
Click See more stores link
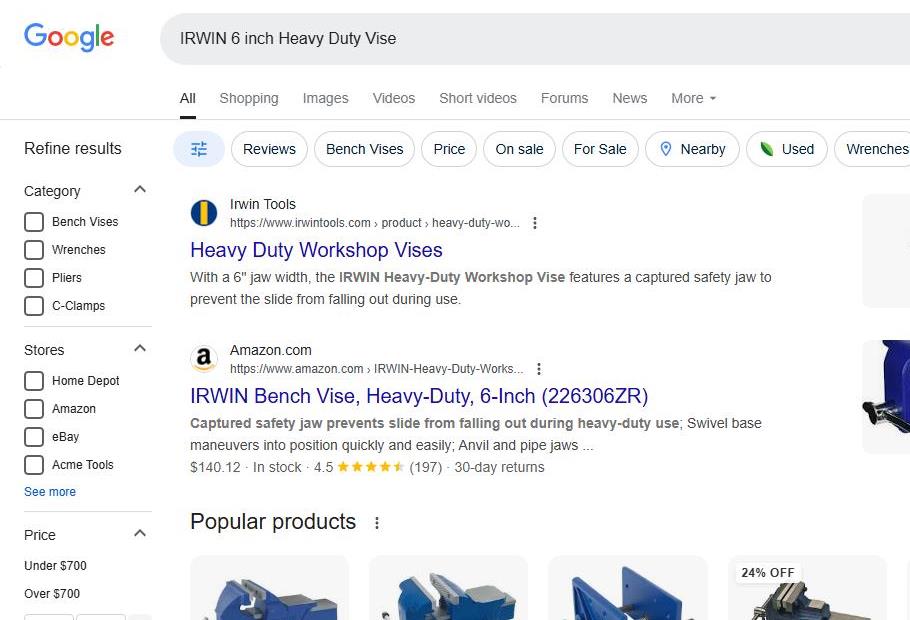50,492
